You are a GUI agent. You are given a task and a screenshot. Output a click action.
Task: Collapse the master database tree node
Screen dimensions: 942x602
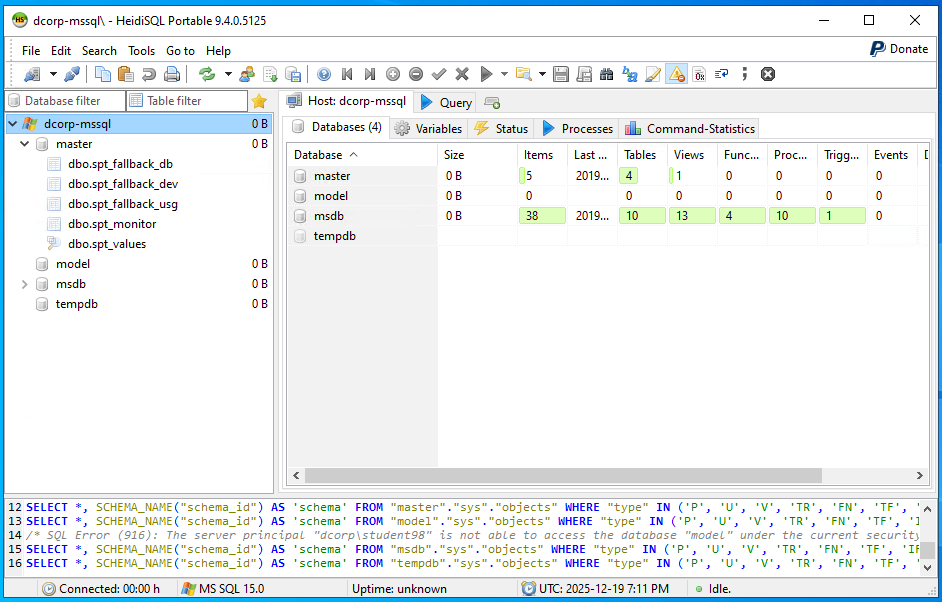(25, 144)
